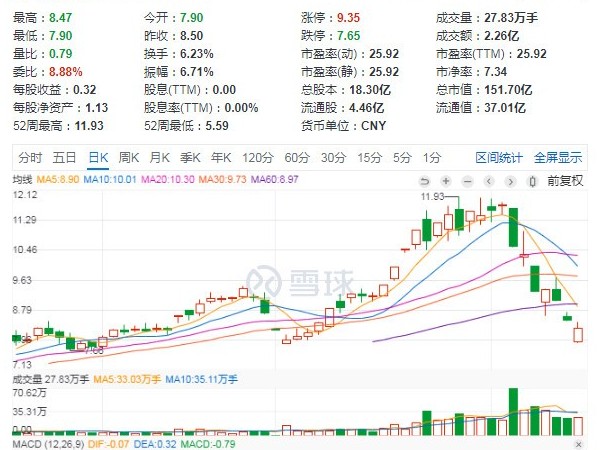The width and height of the screenshot is (600, 450).
Task: Open the 全屏显示 fullscreen link
Action: (558, 158)
